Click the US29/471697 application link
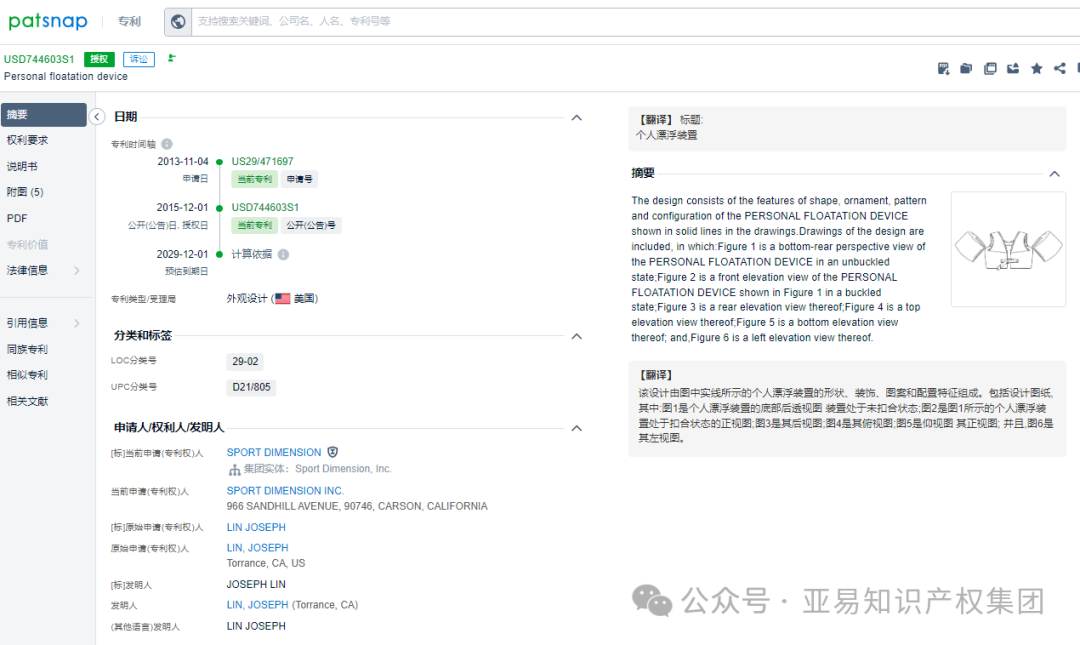This screenshot has width=1080, height=645. point(263,160)
